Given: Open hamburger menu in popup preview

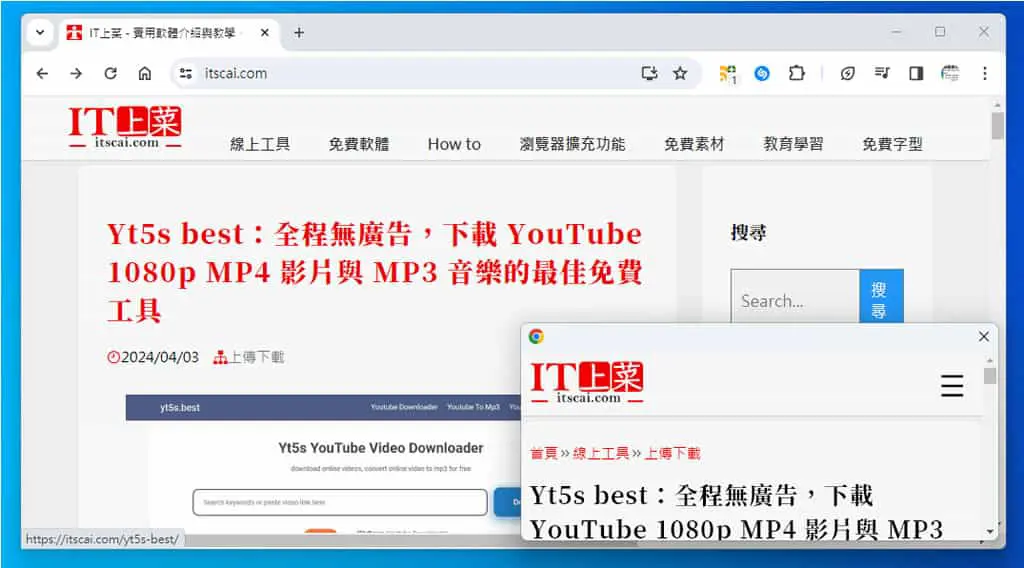Looking at the screenshot, I should pyautogui.click(x=952, y=386).
